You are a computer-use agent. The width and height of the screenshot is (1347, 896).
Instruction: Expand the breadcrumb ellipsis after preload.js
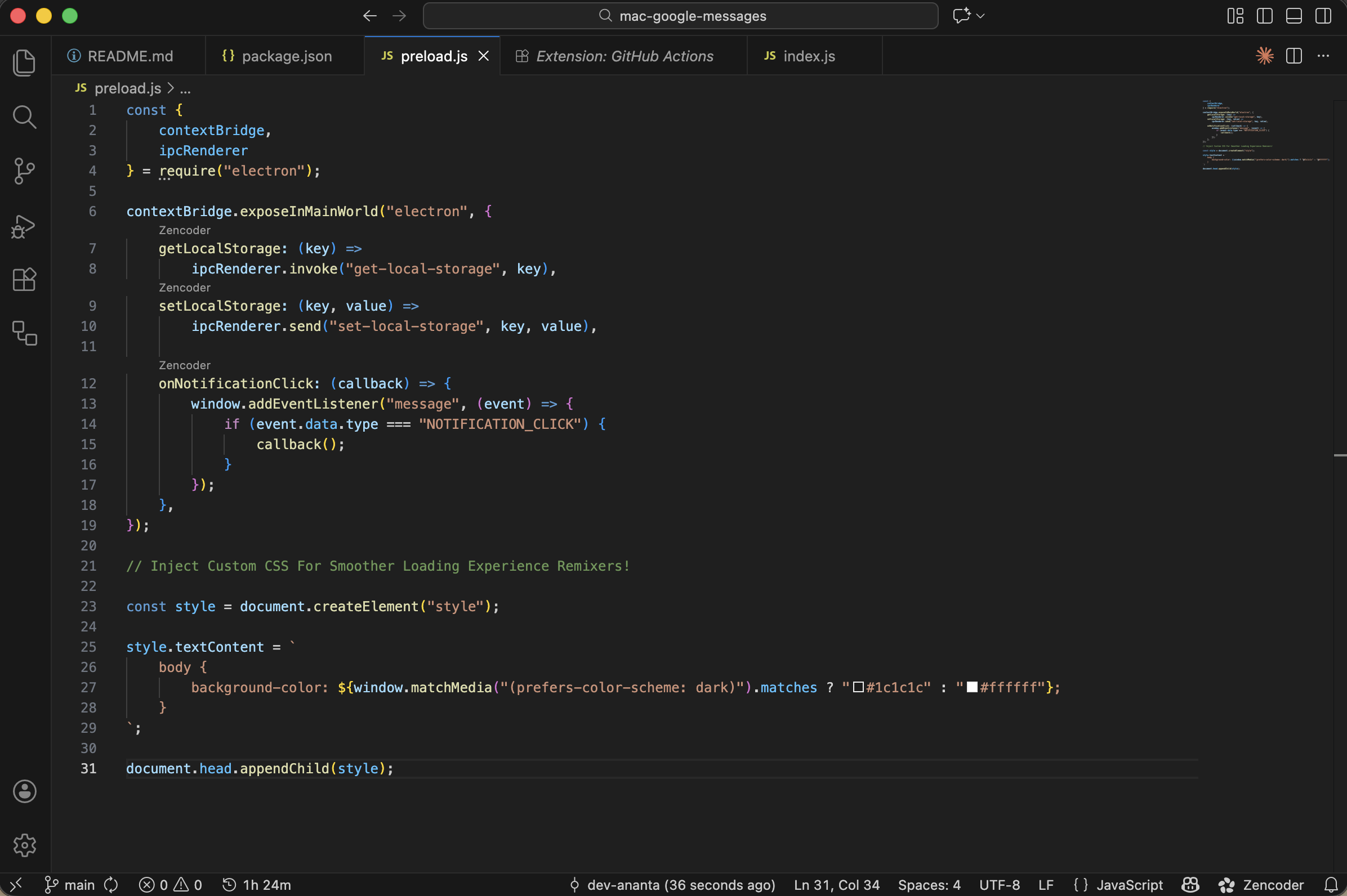(x=185, y=88)
